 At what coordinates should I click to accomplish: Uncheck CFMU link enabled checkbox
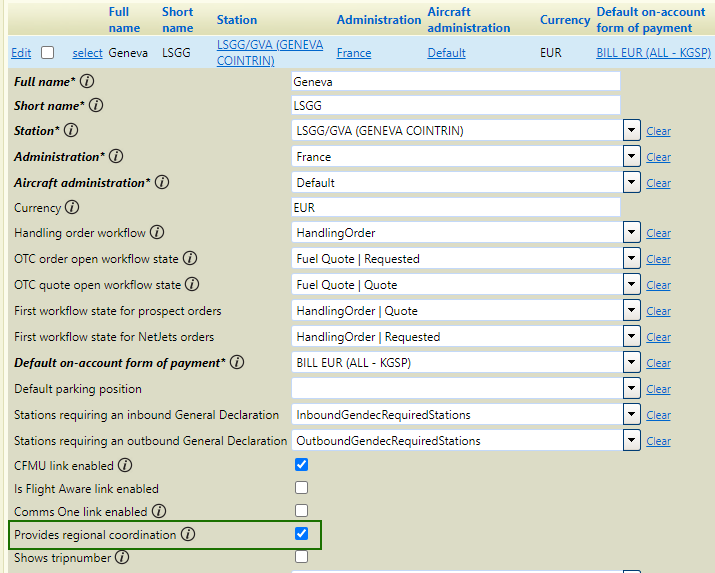click(x=301, y=465)
